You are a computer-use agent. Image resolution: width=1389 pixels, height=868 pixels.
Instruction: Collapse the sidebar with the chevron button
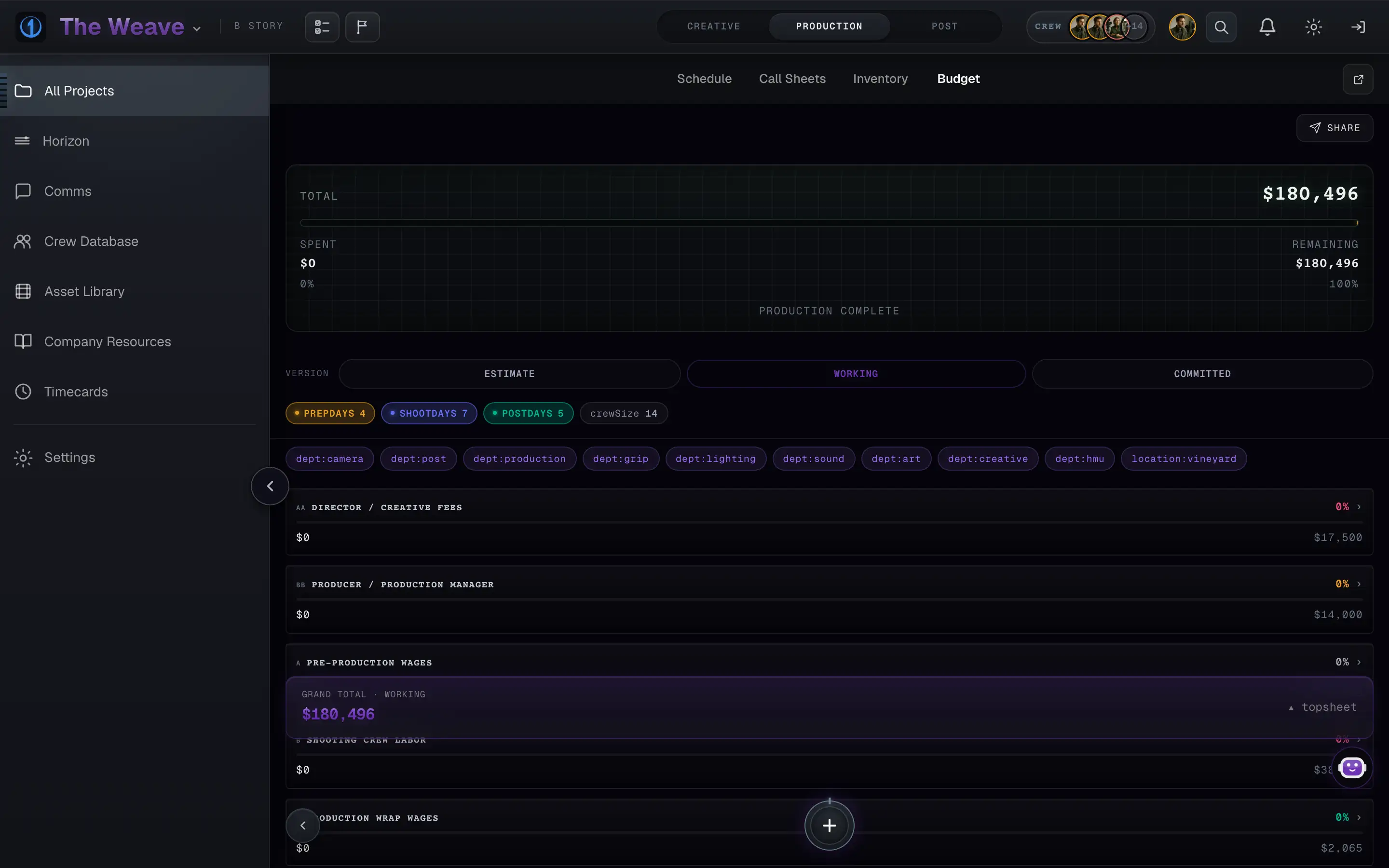(270, 486)
